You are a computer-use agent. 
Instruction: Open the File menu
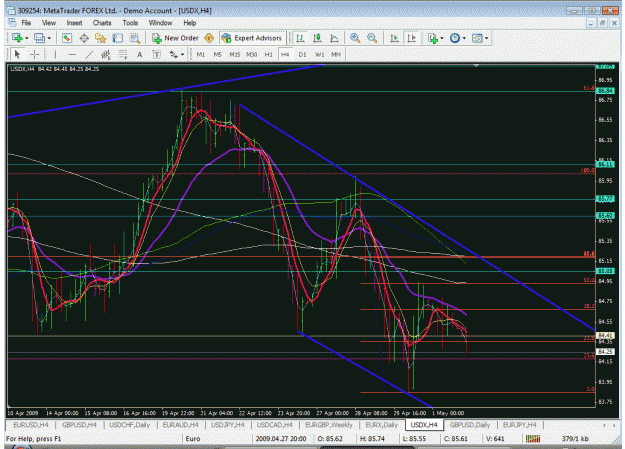tap(26, 23)
